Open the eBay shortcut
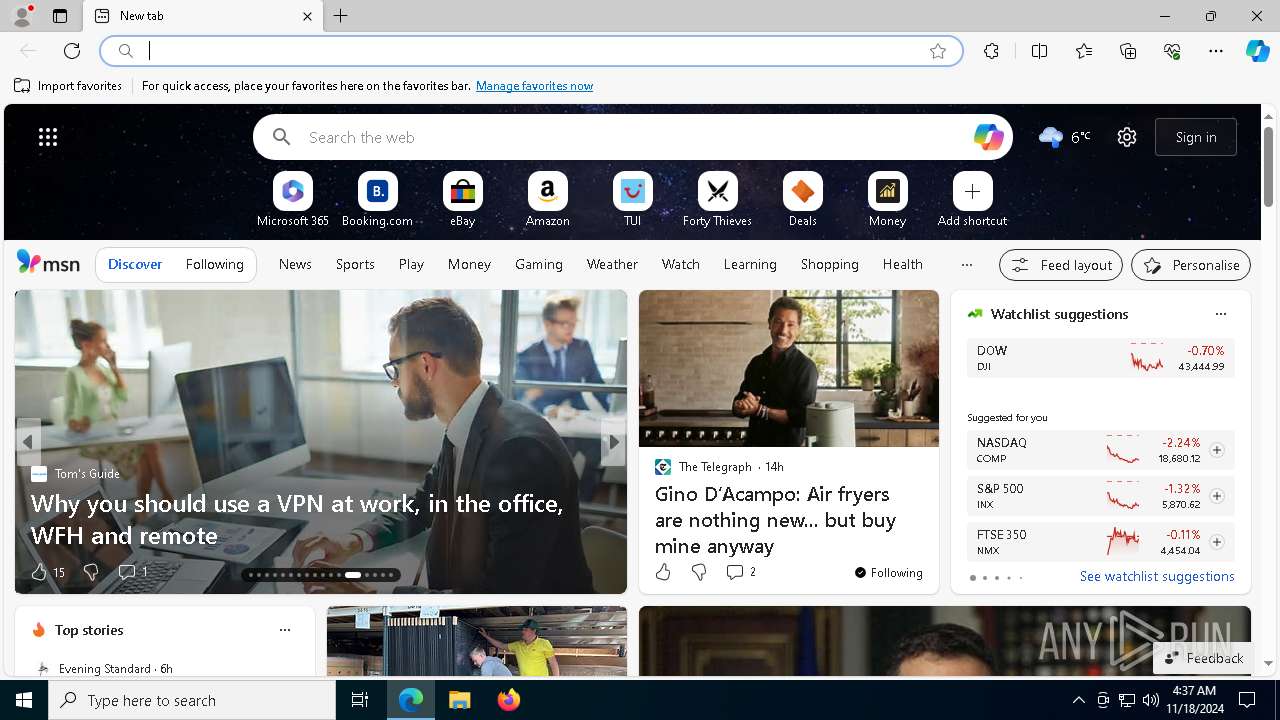Screen dimensions: 1280x720 [462, 200]
